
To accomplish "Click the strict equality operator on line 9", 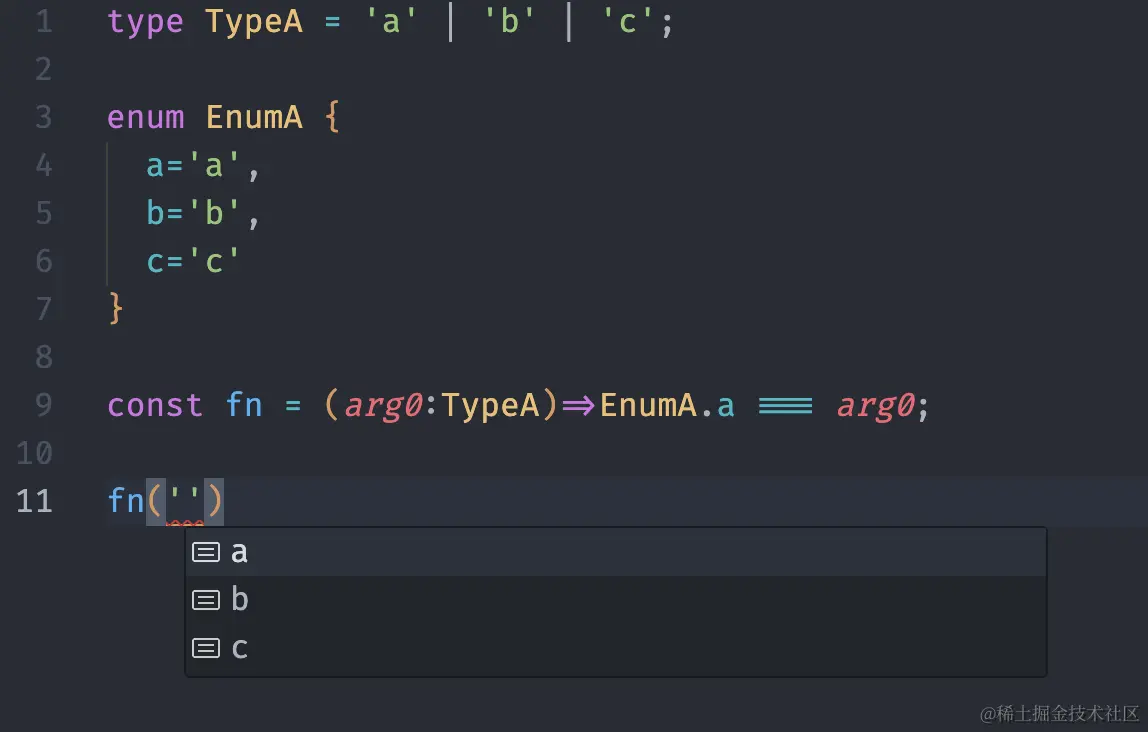I will 786,406.
